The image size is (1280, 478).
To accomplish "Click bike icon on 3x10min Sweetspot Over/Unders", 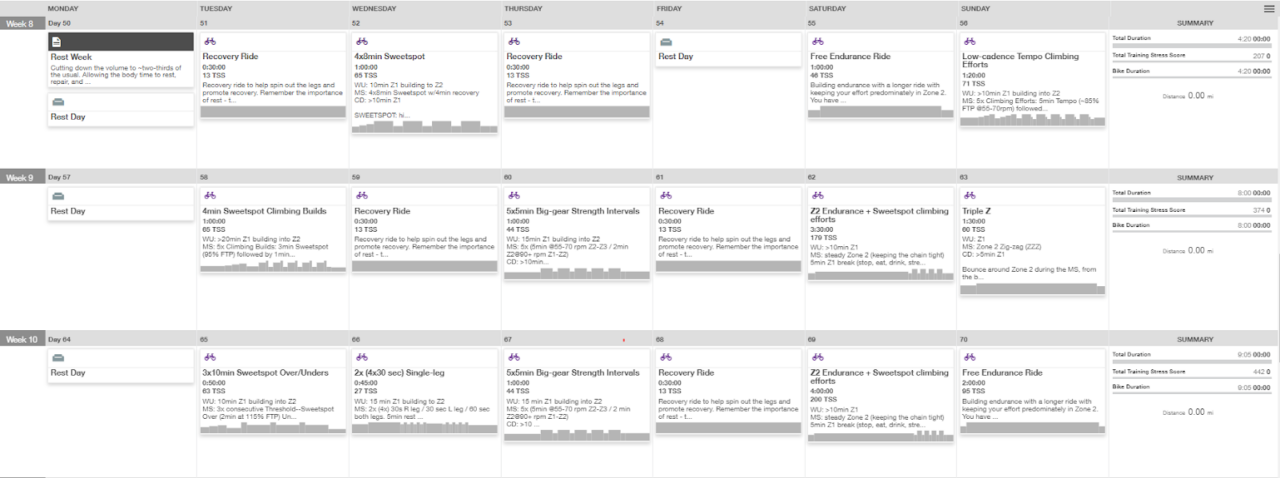I will [209, 357].
